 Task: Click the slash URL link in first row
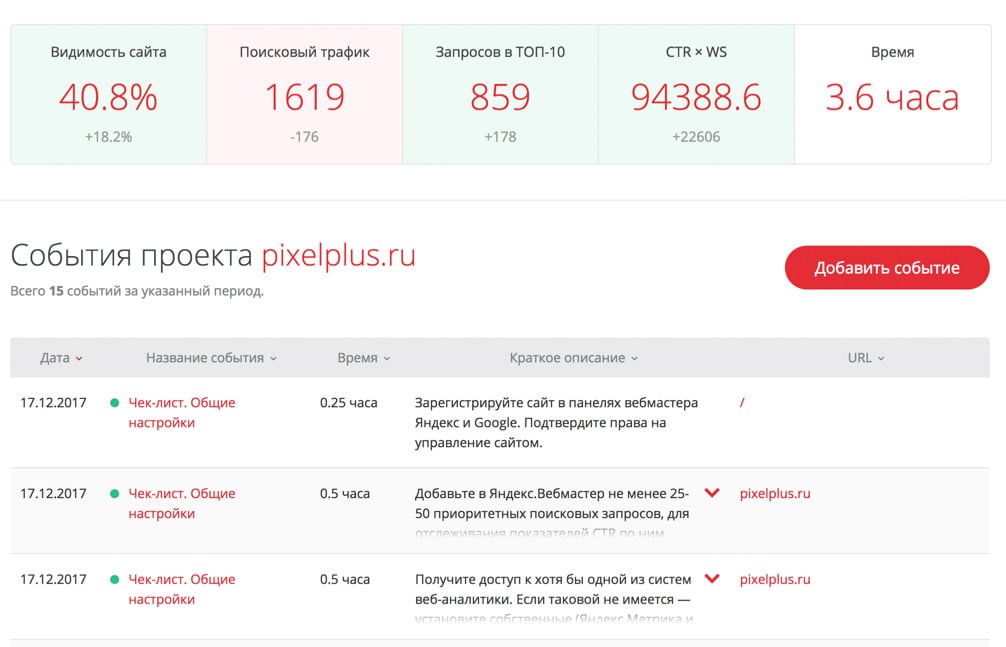pos(742,403)
